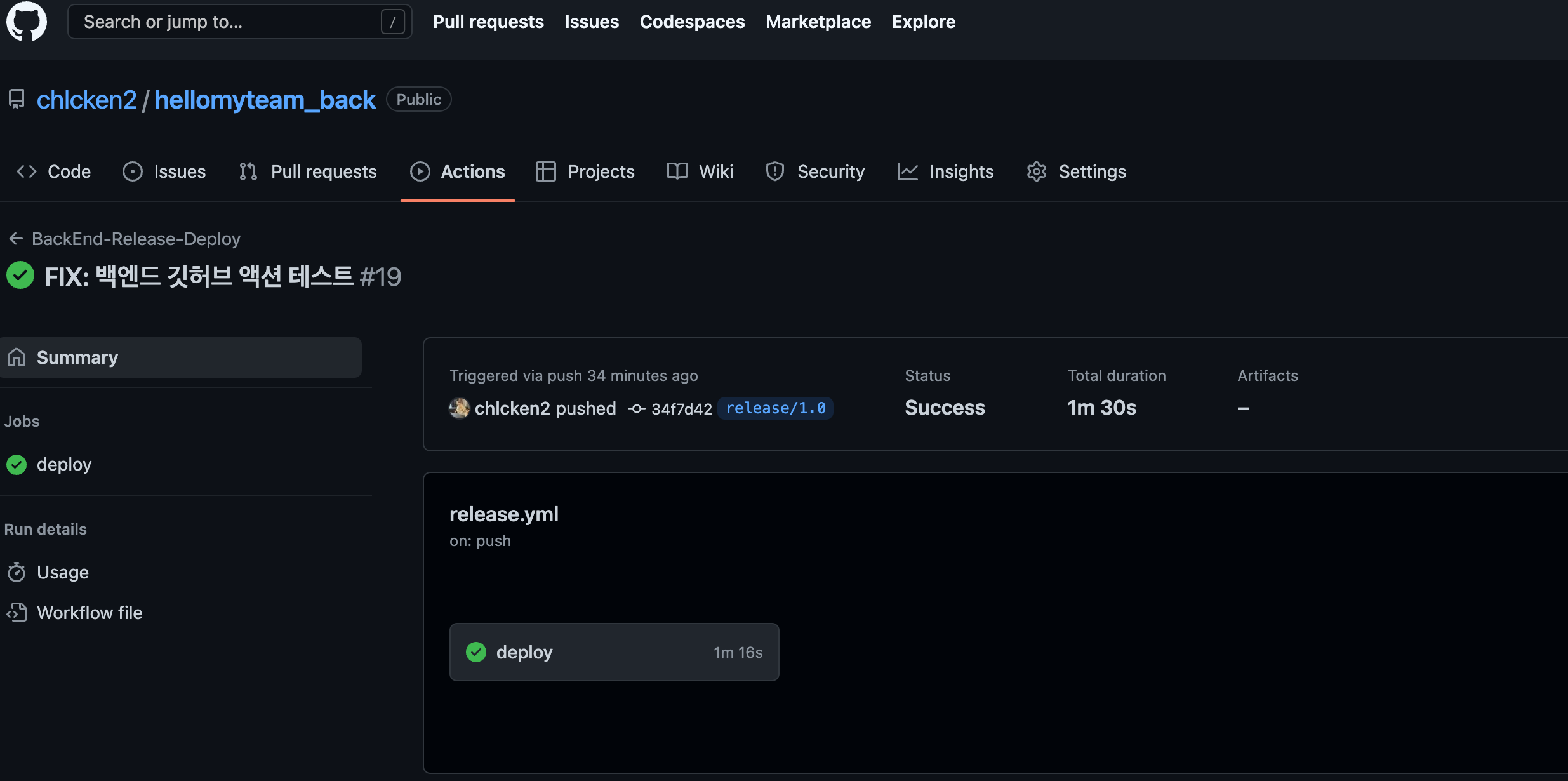Viewport: 1568px width, 781px height.
Task: Click the back arrow to BackEnd-Release-Deploy
Action: coord(16,239)
